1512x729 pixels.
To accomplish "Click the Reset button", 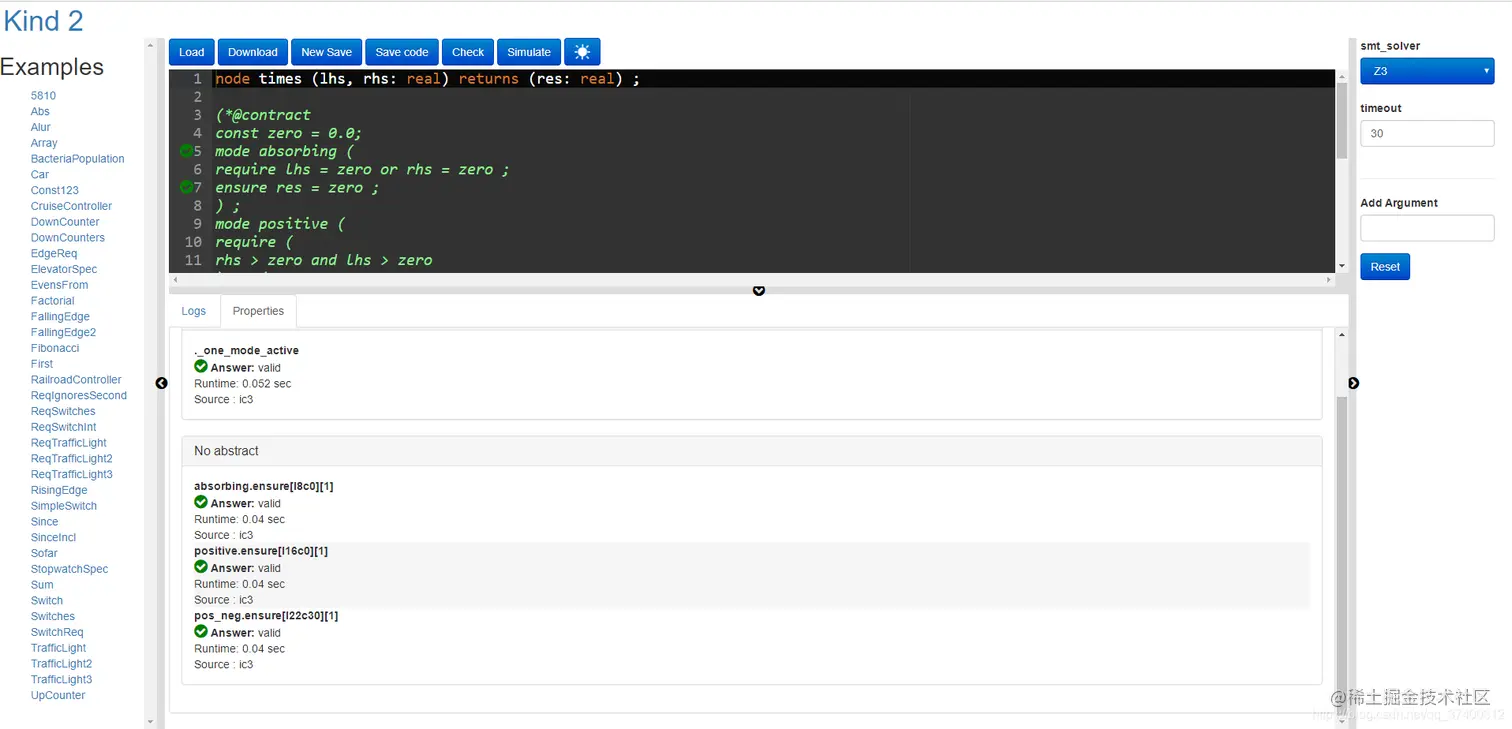I will pos(1385,267).
